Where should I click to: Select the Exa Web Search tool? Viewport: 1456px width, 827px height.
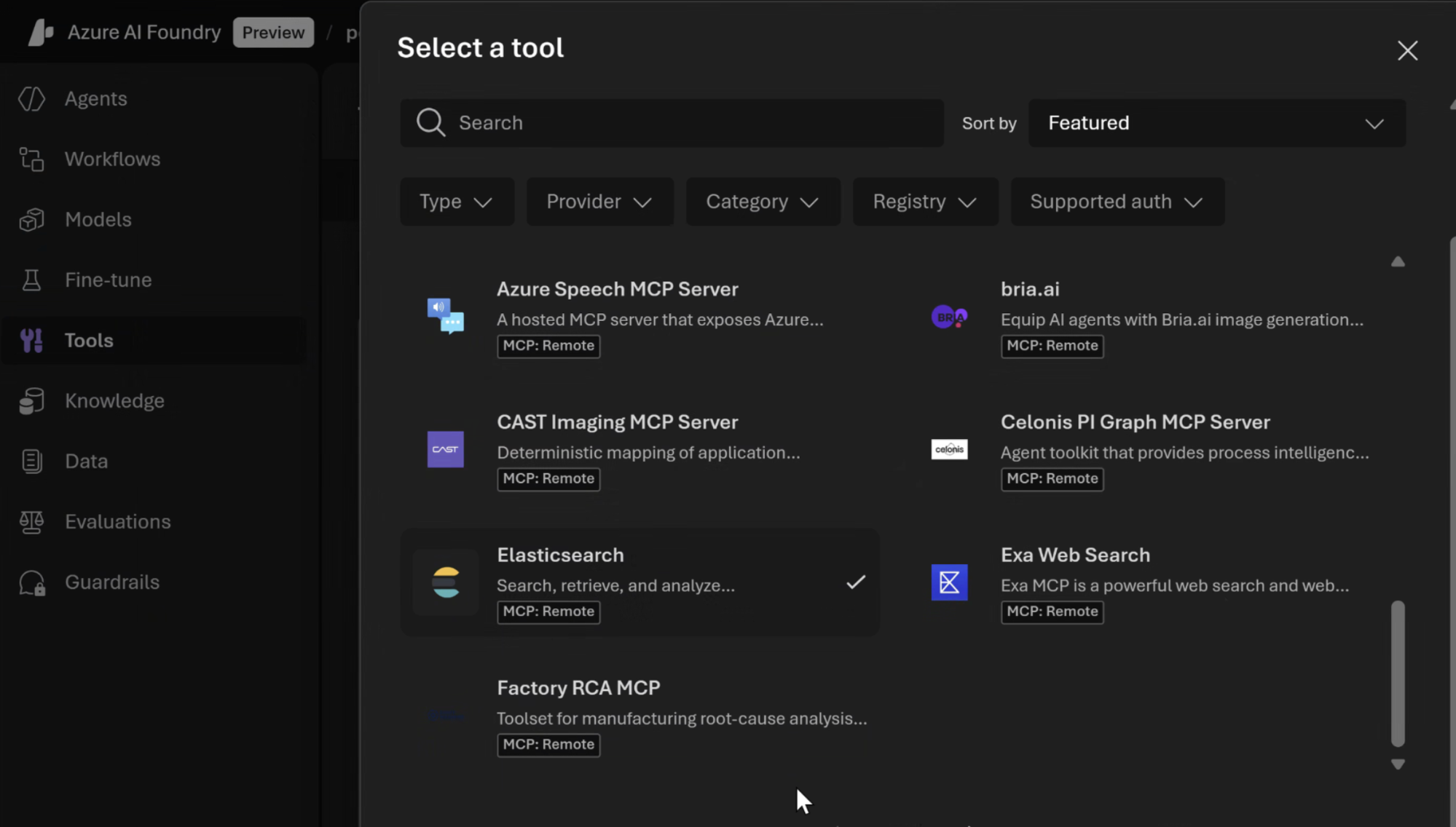[x=1075, y=555]
